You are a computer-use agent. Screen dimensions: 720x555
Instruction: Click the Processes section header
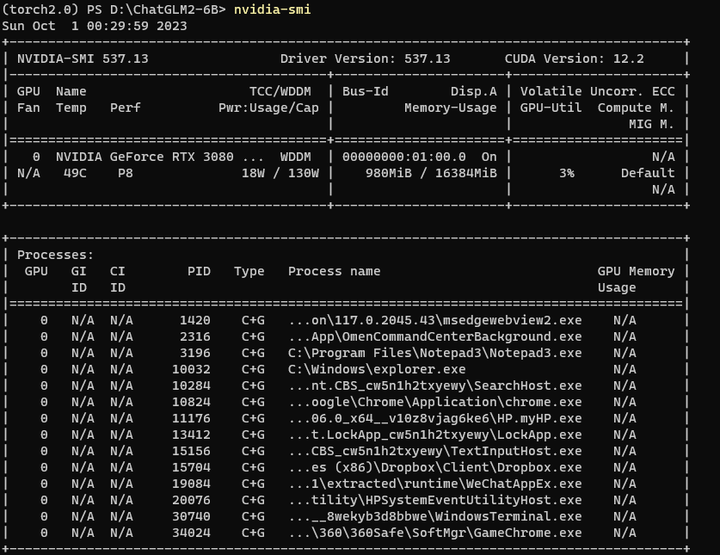(x=56, y=255)
